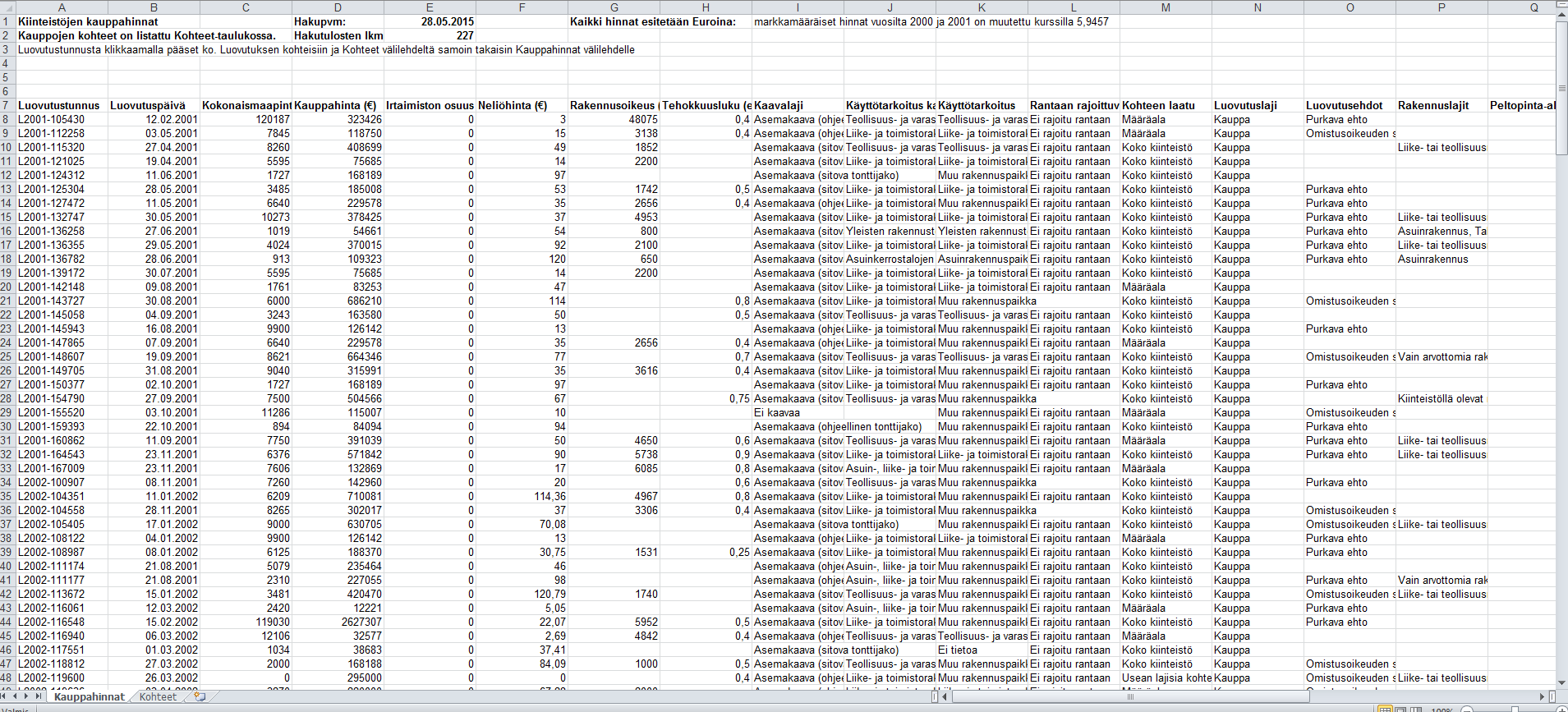The width and height of the screenshot is (1568, 712).
Task: Click the 'Luovutusehdot' heading cell
Action: click(x=1350, y=105)
